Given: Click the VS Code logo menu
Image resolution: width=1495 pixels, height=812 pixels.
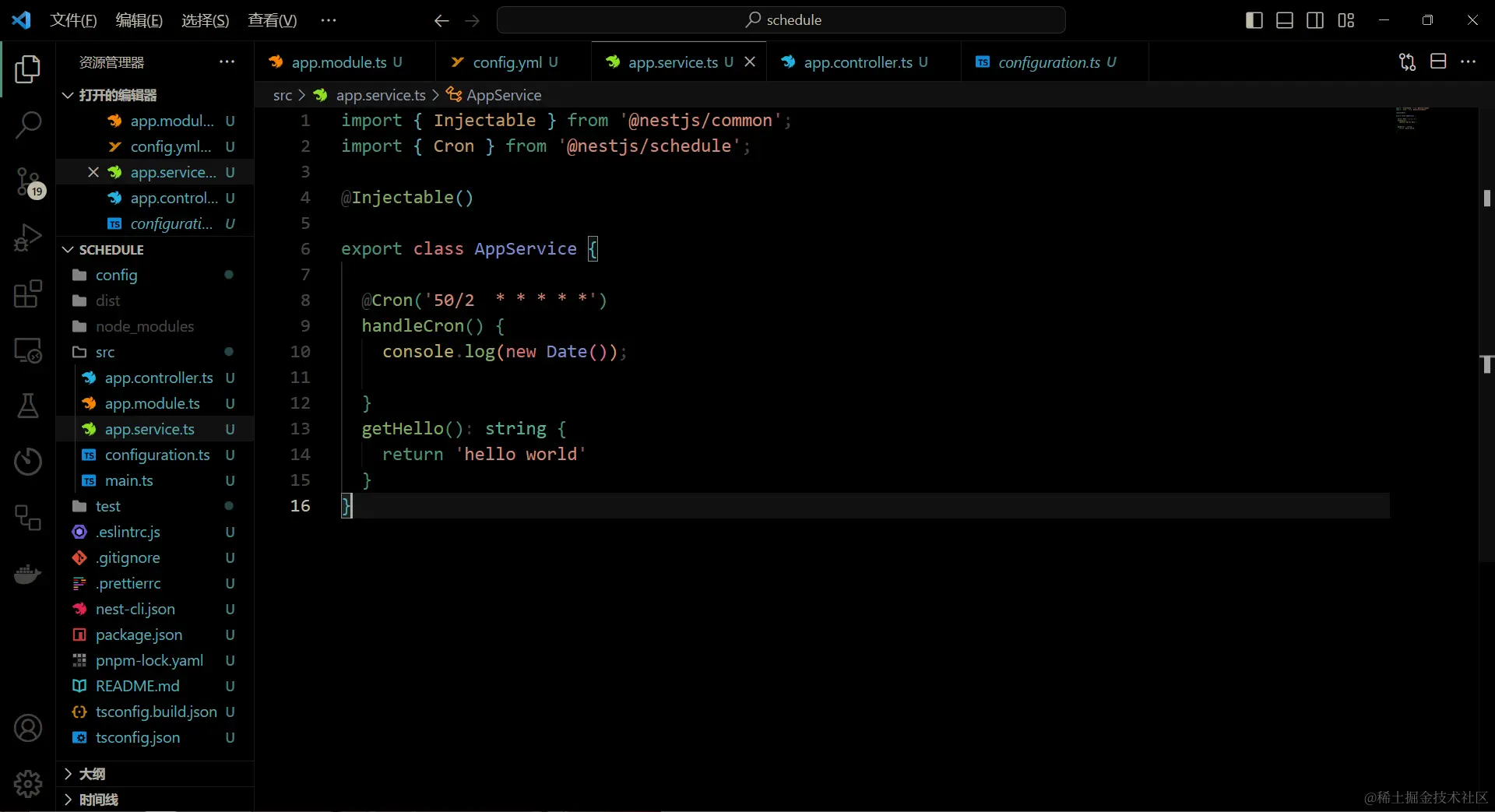Looking at the screenshot, I should tap(21, 20).
